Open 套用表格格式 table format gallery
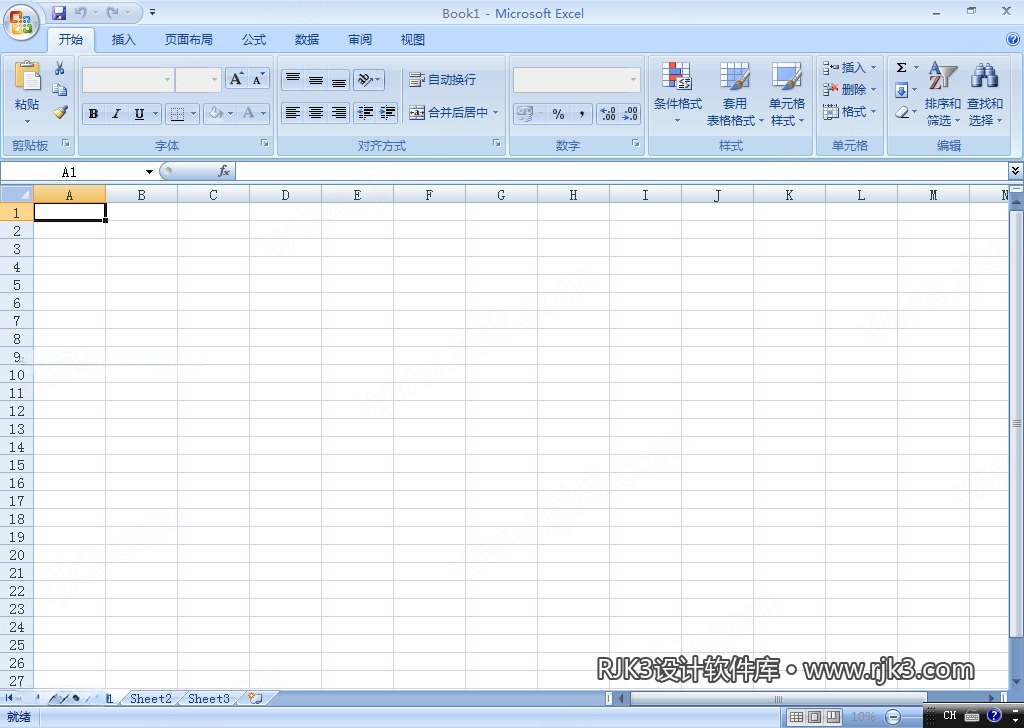This screenshot has height=728, width=1024. [x=735, y=93]
